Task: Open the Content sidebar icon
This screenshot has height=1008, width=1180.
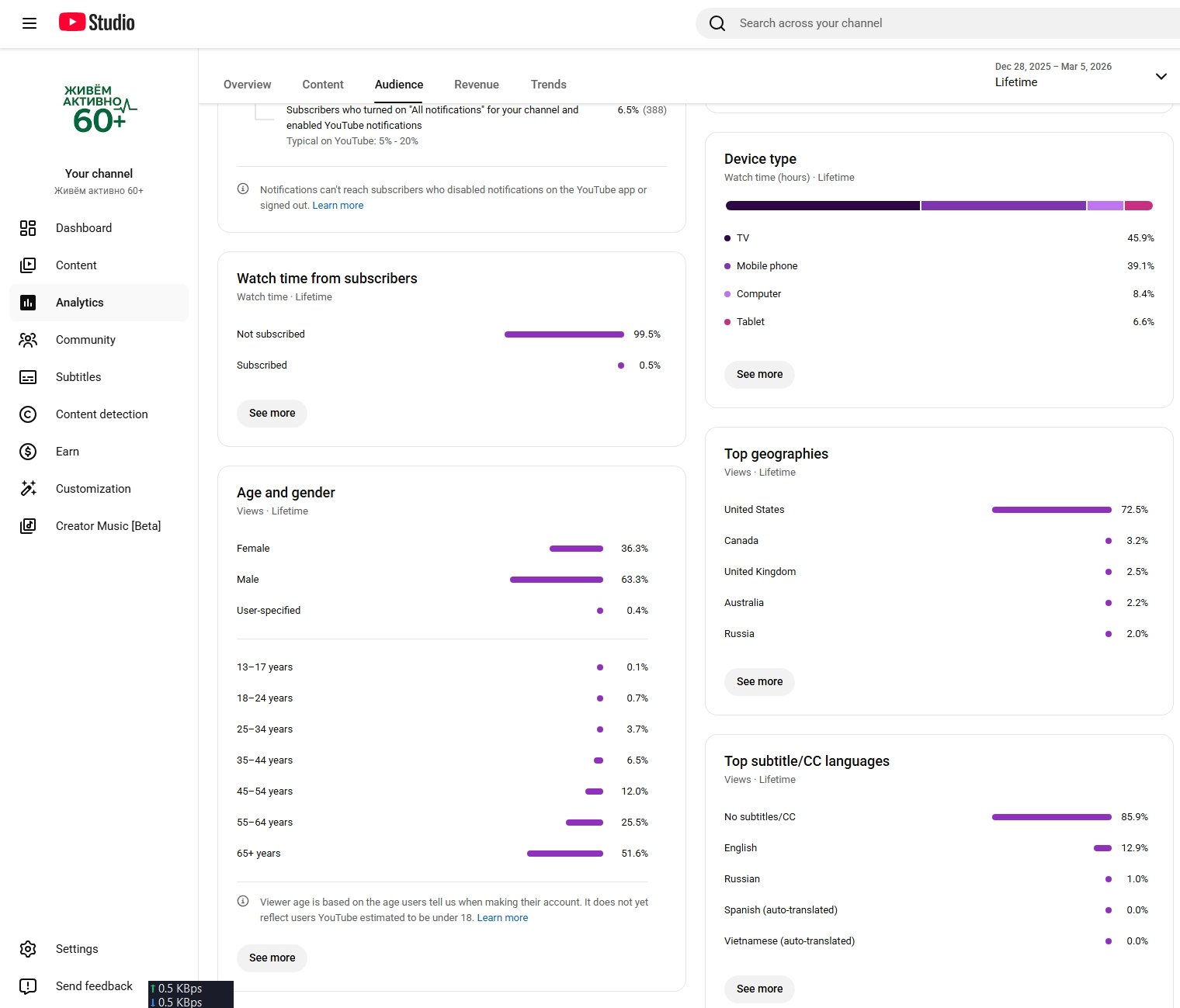Action: (x=28, y=265)
